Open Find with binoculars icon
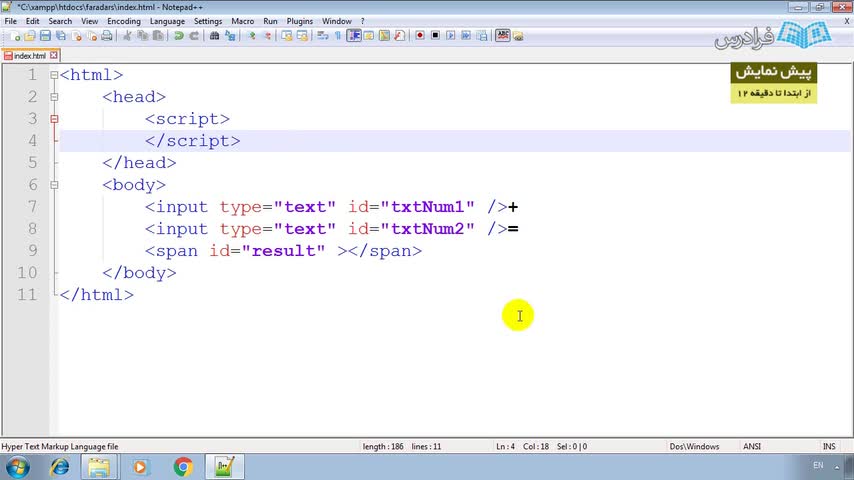Viewport: 854px width, 480px height. pos(214,36)
